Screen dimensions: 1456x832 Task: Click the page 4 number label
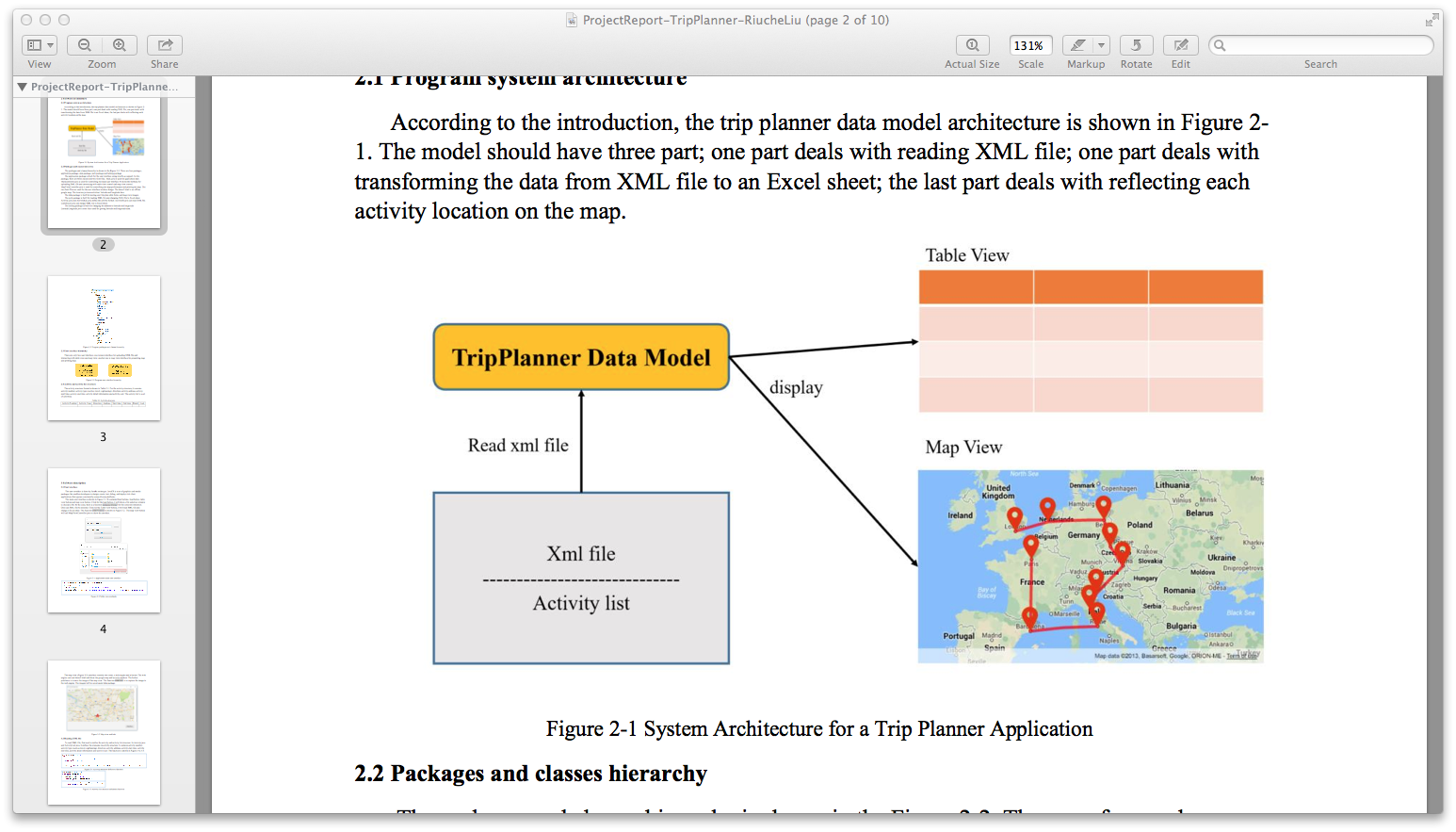click(x=104, y=628)
